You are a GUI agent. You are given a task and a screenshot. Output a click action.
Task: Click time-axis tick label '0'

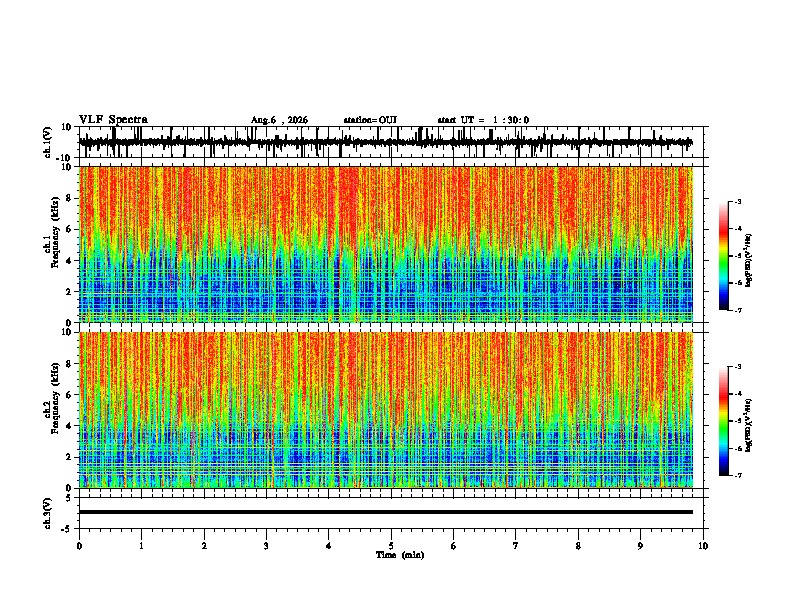[79, 546]
